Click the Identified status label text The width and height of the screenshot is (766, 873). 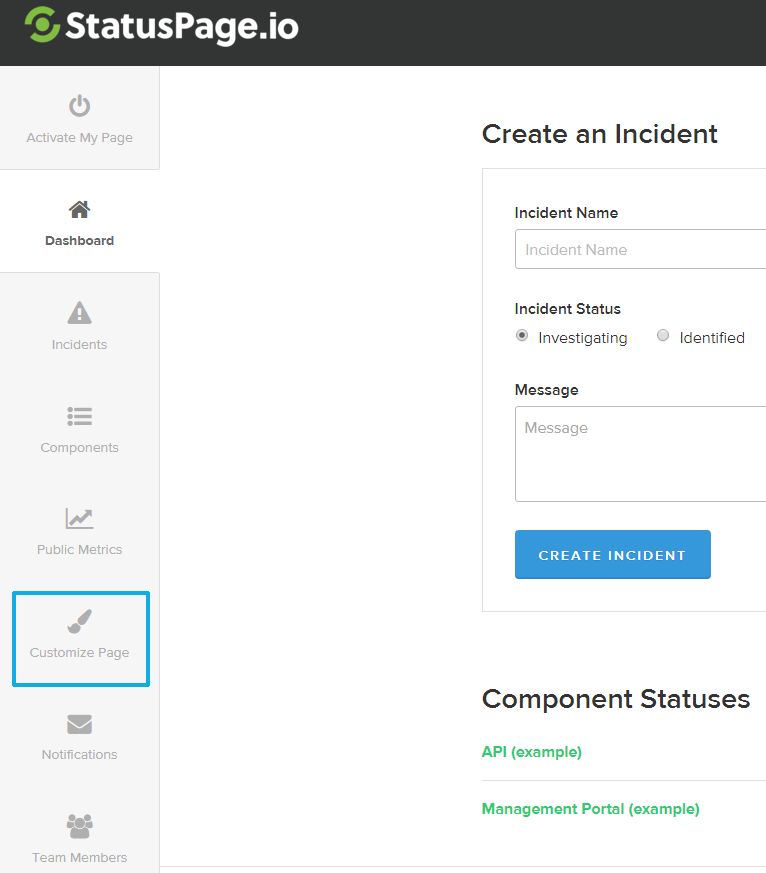712,338
